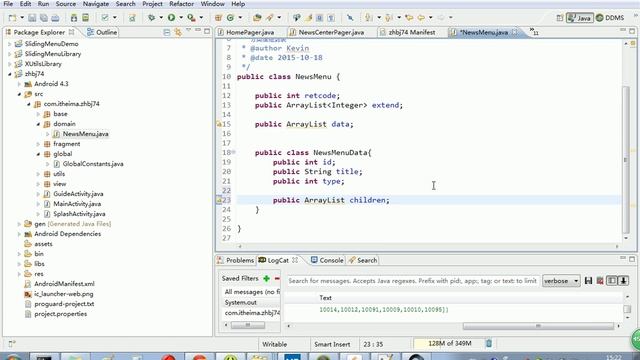Open the Android Virtual Device Manager icon
Viewport: 640px width, 360px height.
pyautogui.click(x=85, y=18)
